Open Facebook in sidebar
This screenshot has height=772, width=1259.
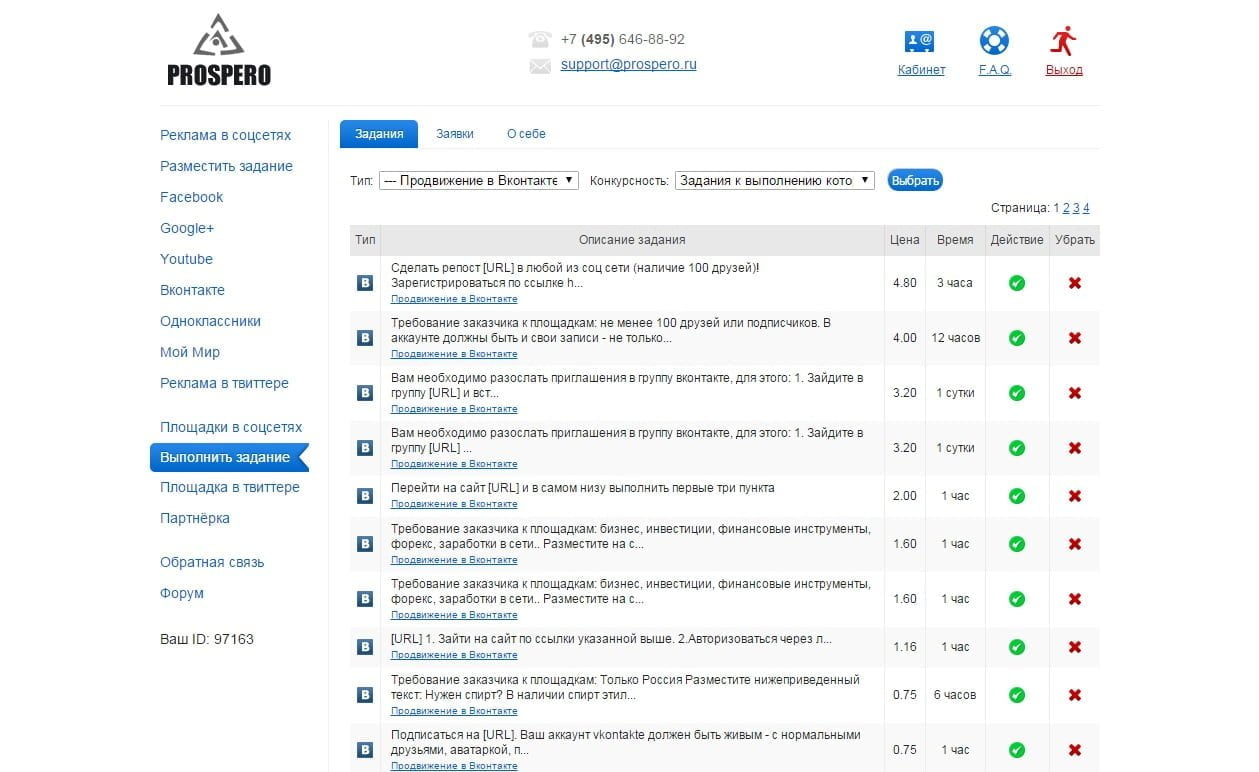point(192,197)
